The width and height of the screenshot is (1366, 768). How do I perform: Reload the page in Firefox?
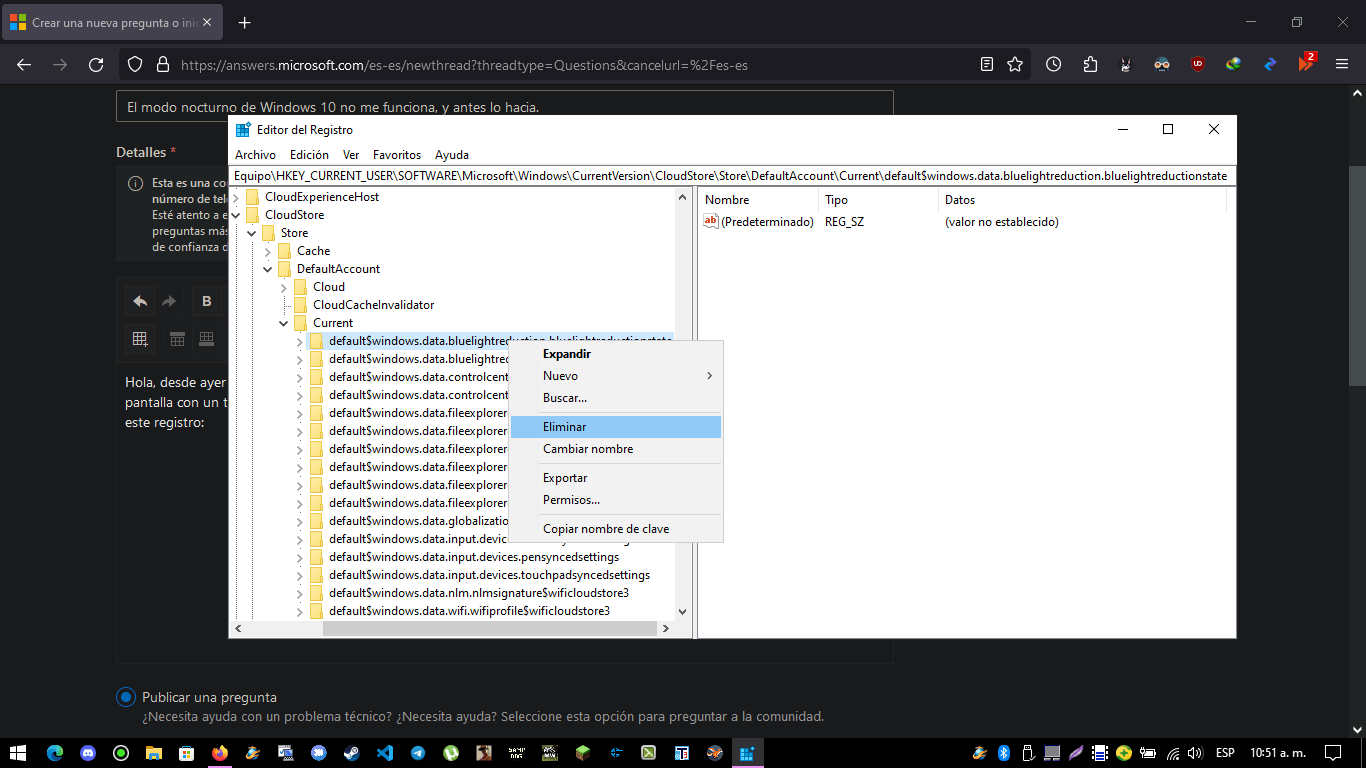click(x=96, y=65)
